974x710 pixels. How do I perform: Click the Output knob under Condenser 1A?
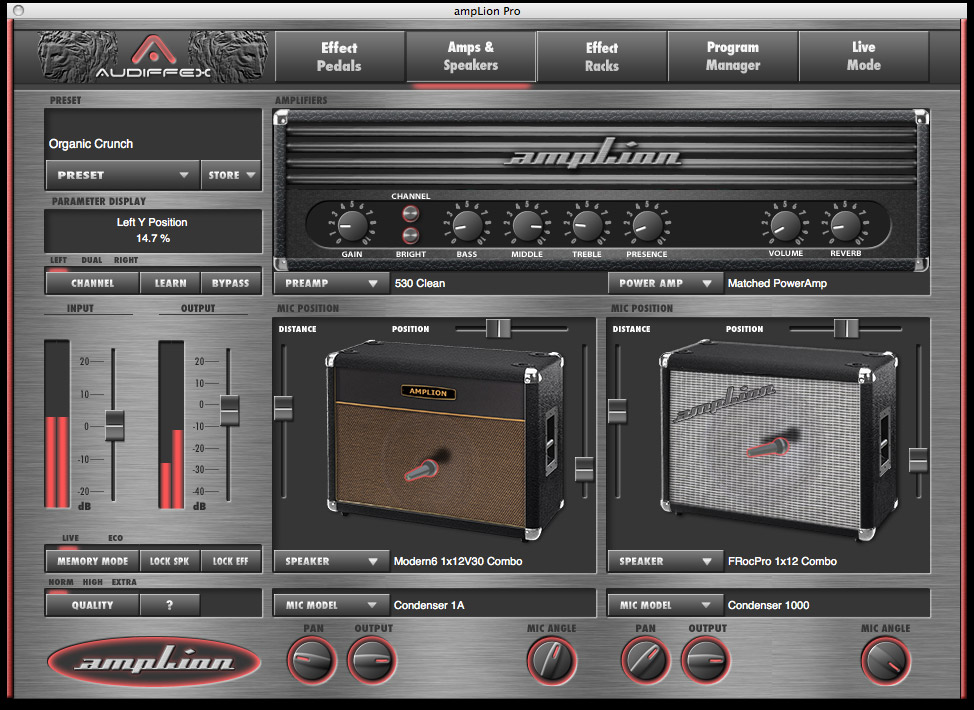pyautogui.click(x=371, y=660)
